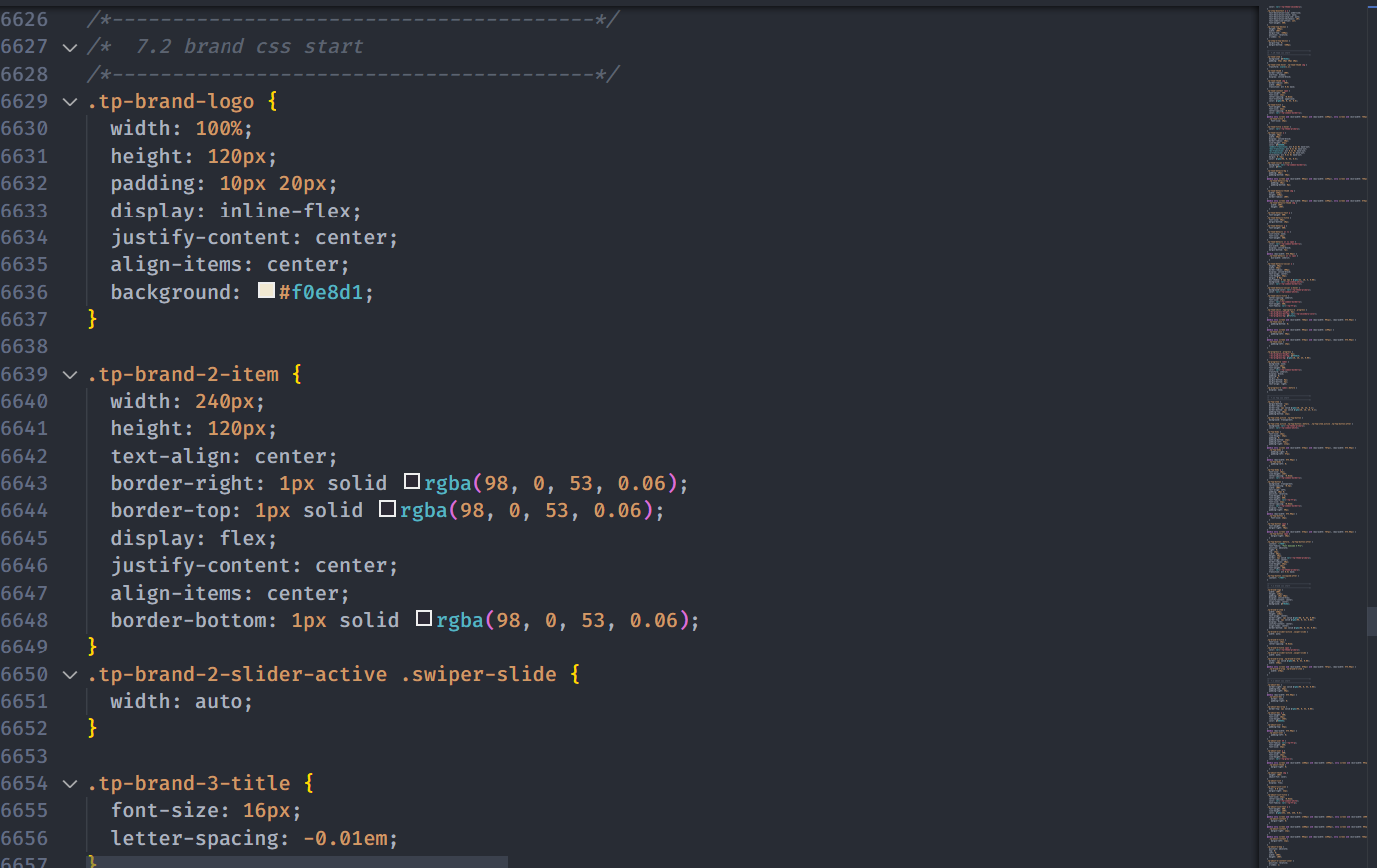Click the vertical scrollbar thumb
Screen dimensions: 1377x868
(1371, 621)
